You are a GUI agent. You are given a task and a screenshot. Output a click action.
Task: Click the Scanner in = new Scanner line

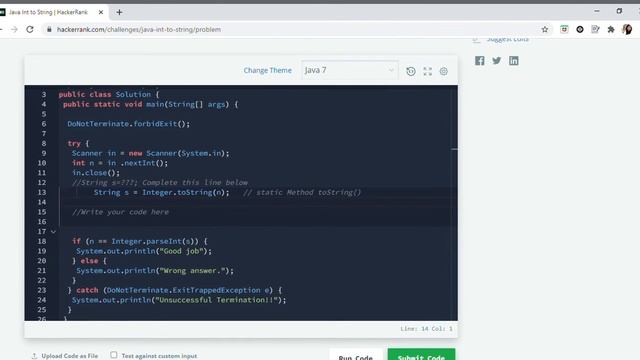(x=151, y=153)
